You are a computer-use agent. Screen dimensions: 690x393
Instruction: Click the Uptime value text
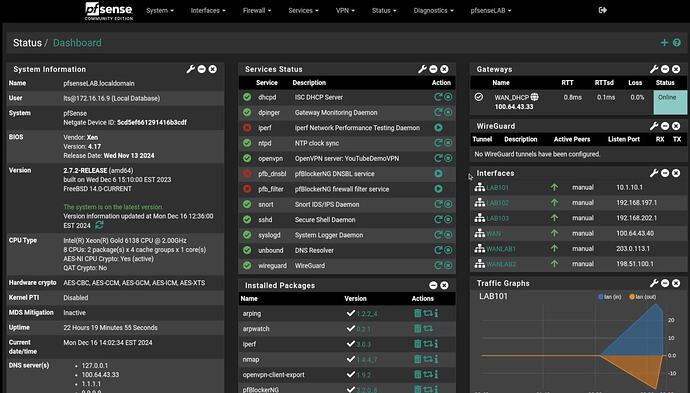110,327
